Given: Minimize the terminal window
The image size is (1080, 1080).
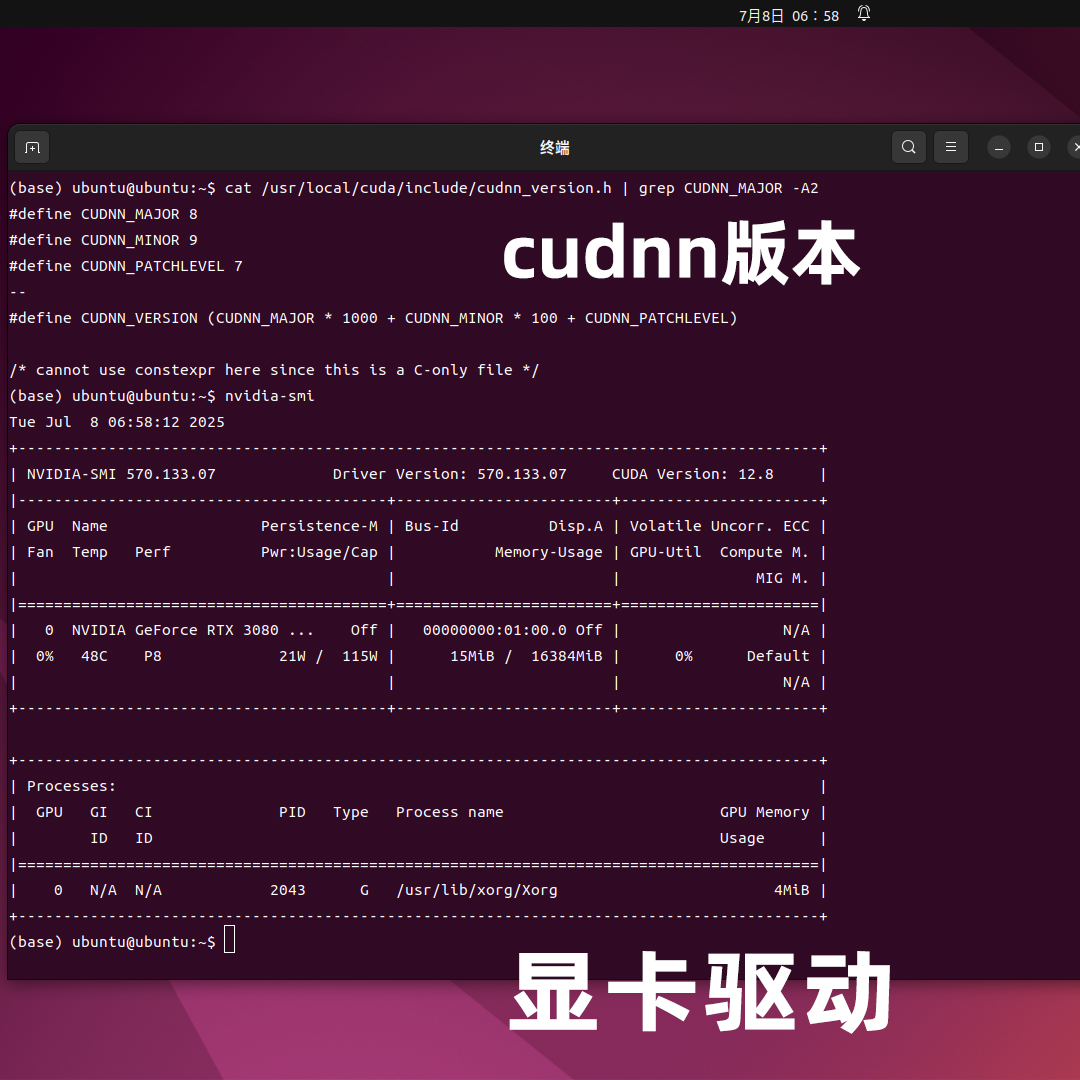Looking at the screenshot, I should (x=999, y=147).
